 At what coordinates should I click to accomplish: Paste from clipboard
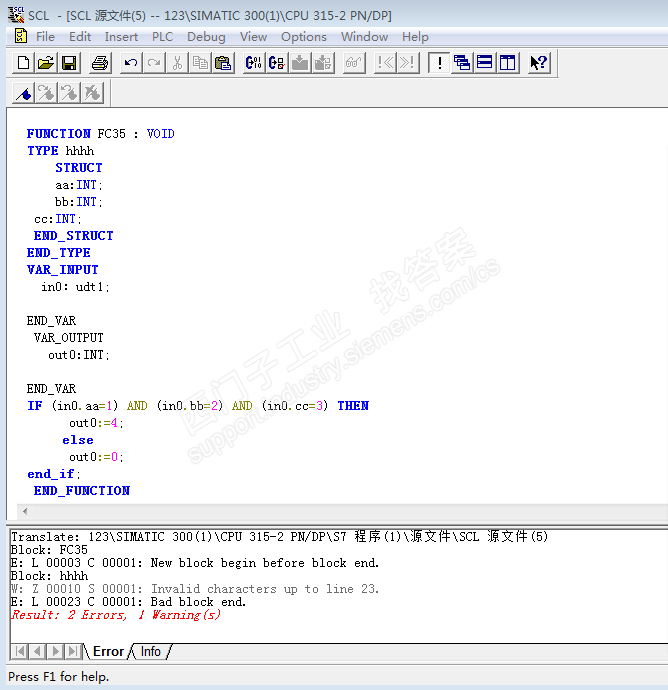click(223, 63)
